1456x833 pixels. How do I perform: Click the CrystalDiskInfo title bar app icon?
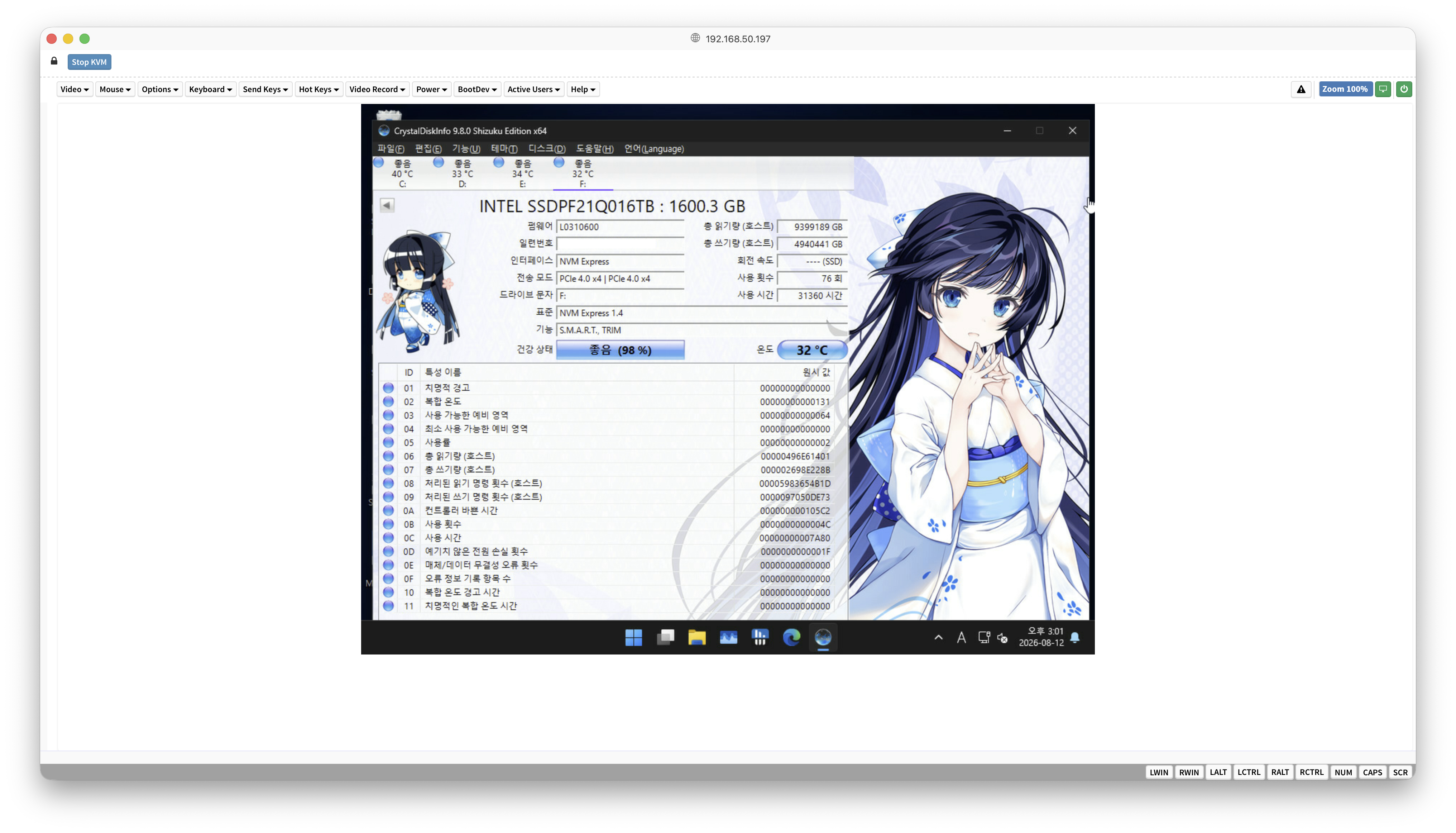pyautogui.click(x=384, y=131)
